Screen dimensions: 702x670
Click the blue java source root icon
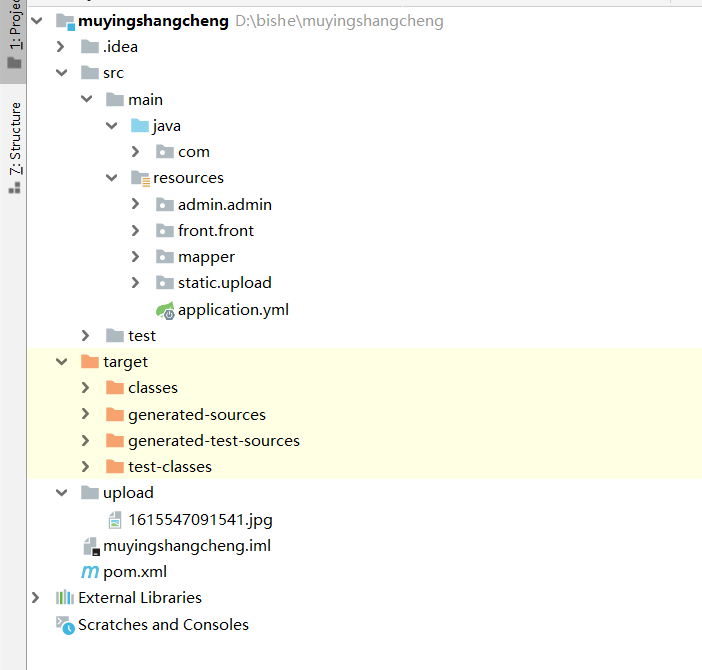click(x=140, y=125)
